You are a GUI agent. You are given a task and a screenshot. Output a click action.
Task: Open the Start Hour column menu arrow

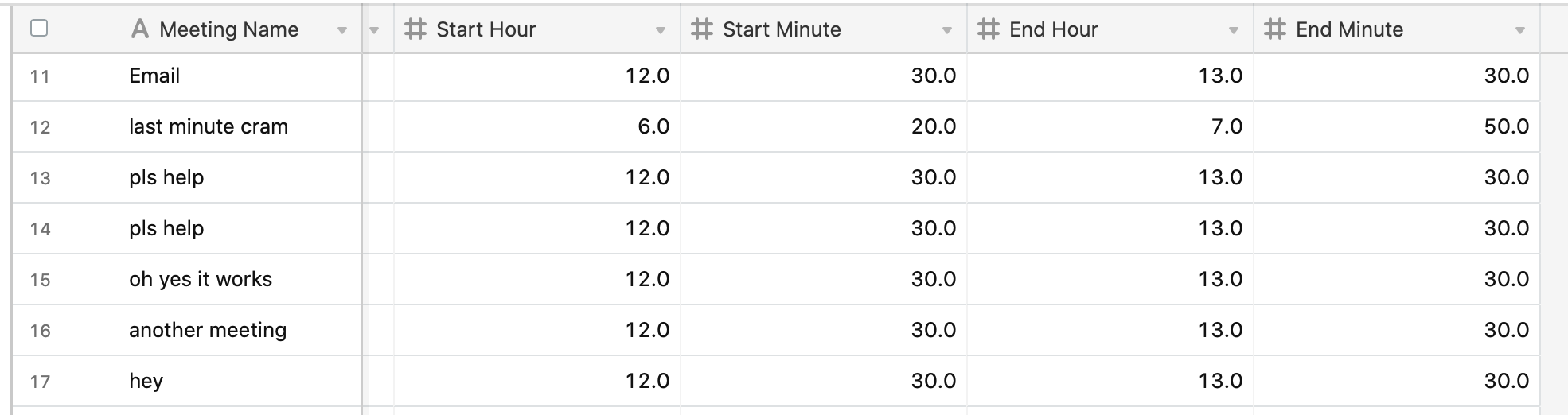coord(661,31)
